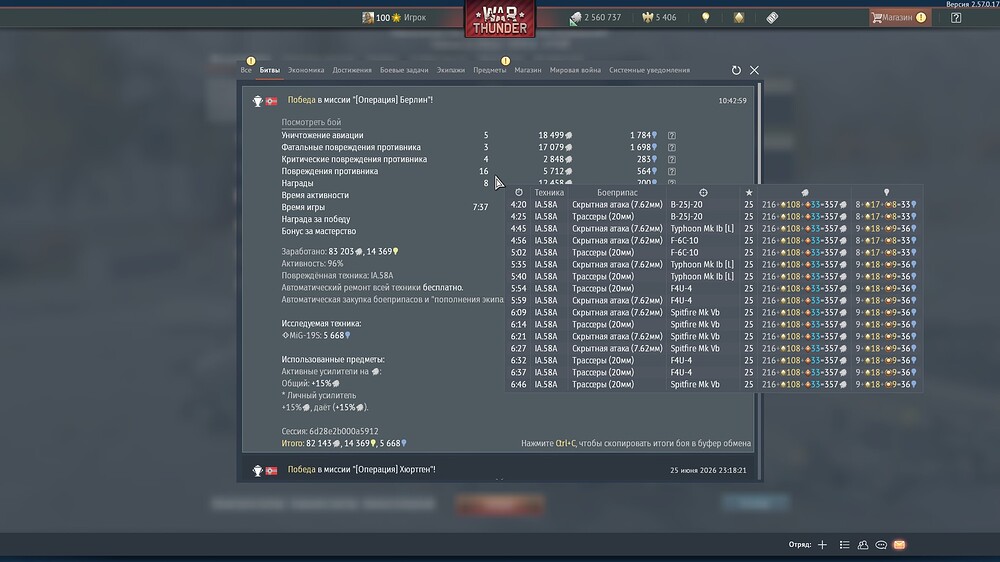Open the golden wager icon in the top bar

739,18
